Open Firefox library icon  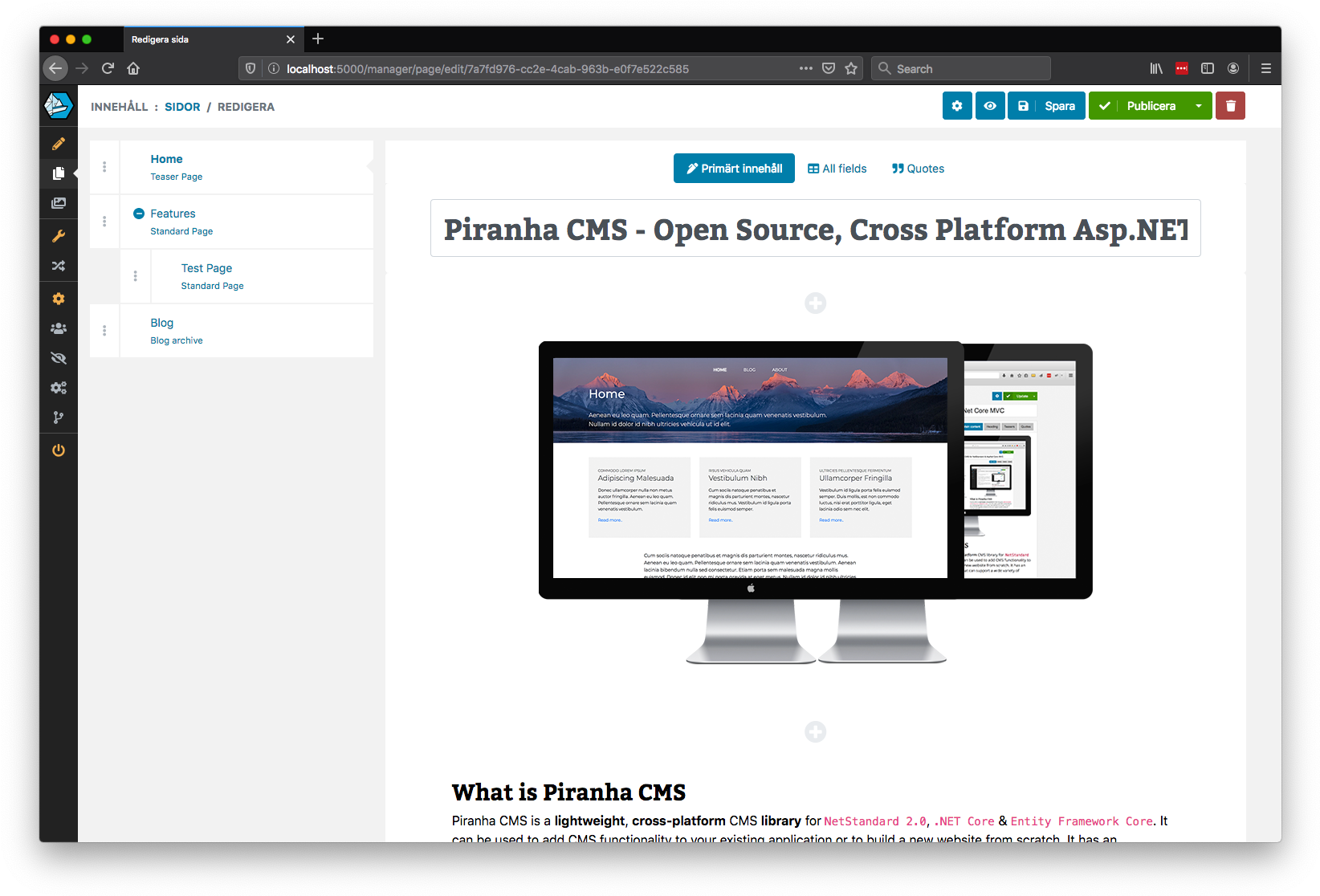pyautogui.click(x=1156, y=68)
